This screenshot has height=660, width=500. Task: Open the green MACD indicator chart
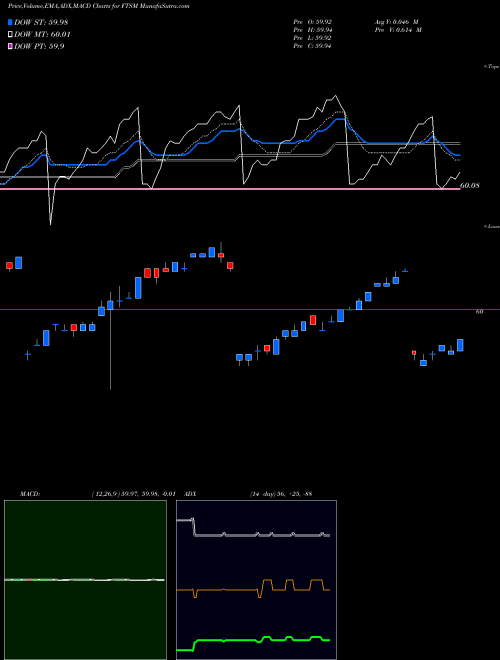point(85,580)
